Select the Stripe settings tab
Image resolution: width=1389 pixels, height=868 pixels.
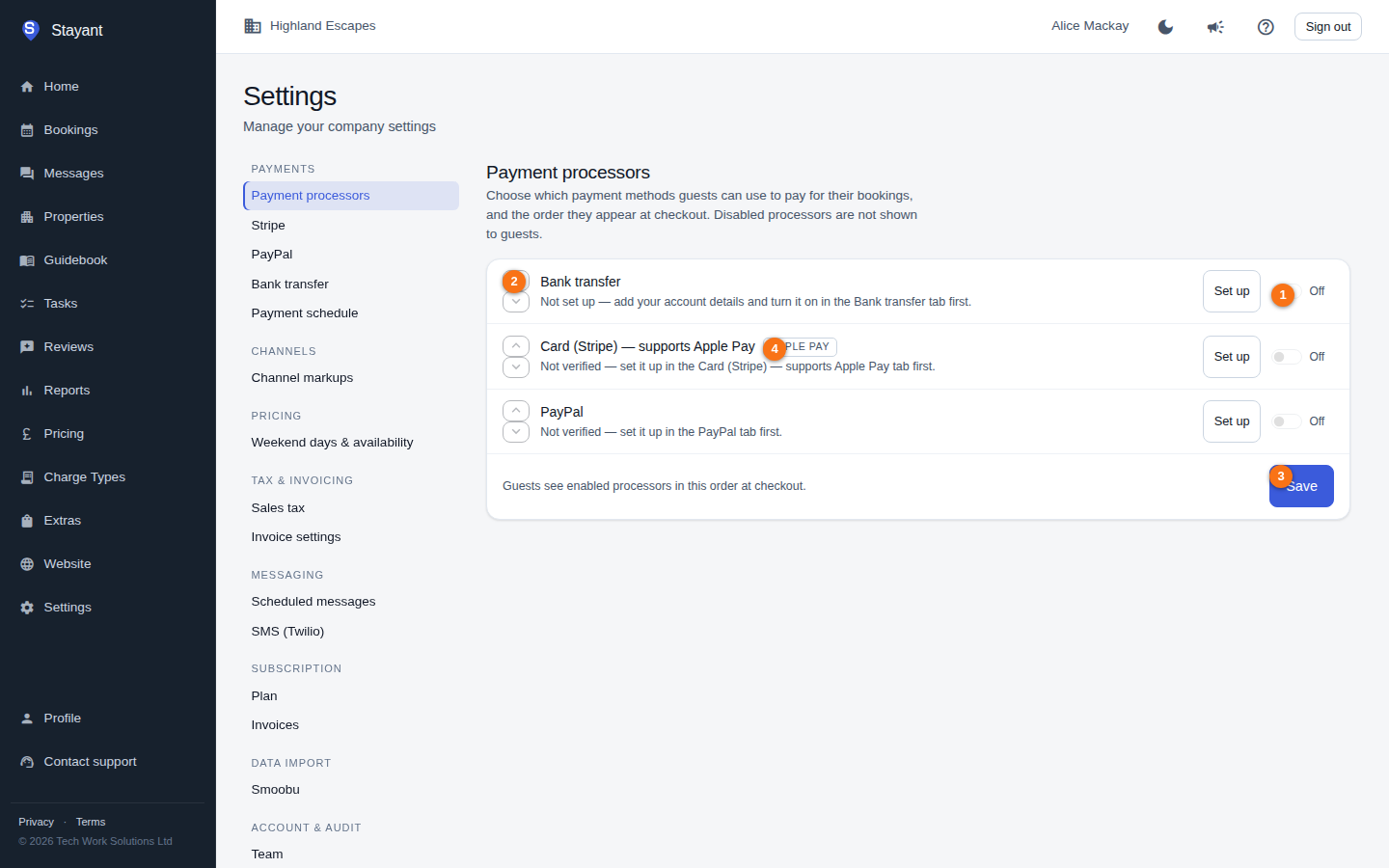pos(351,226)
